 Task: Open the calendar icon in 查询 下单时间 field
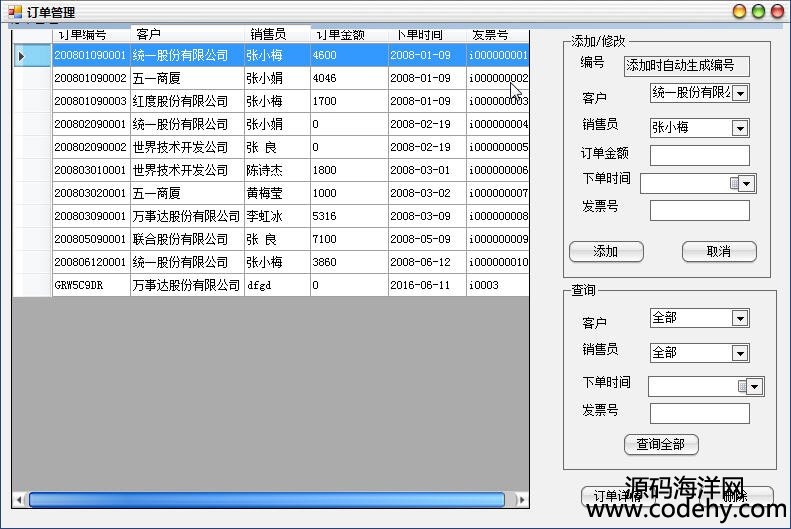pyautogui.click(x=743, y=386)
